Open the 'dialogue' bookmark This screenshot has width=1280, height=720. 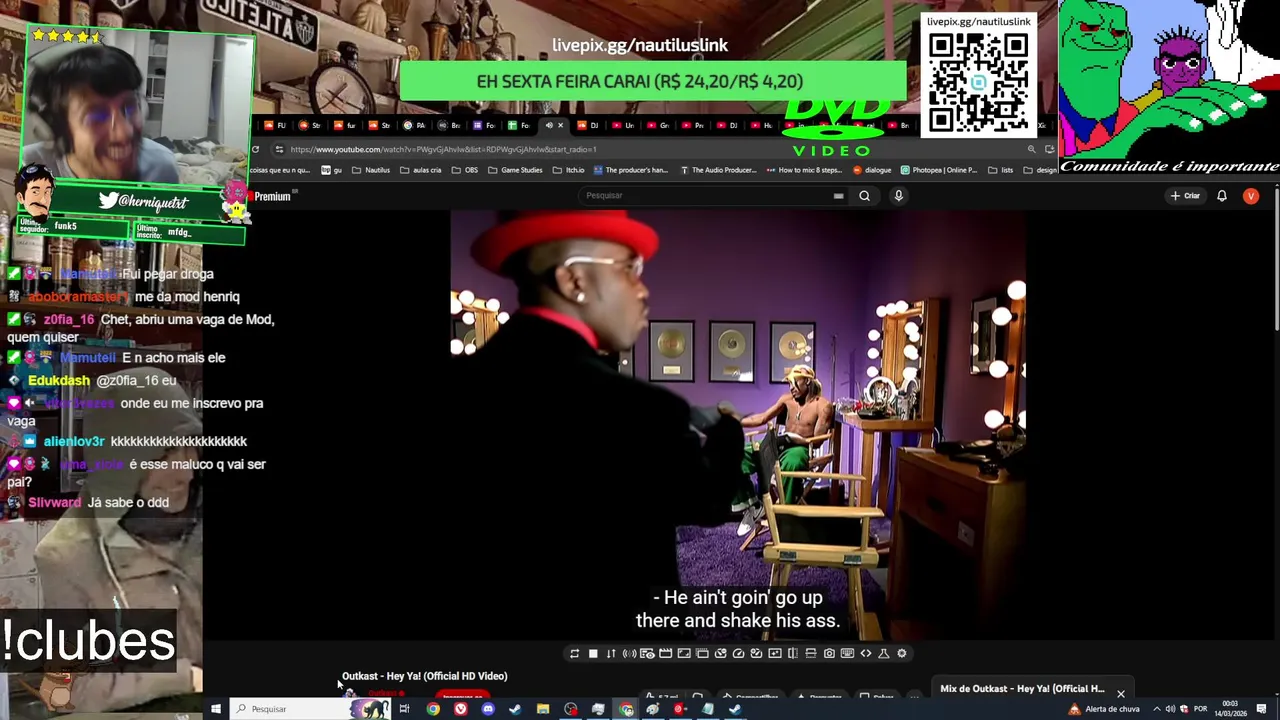point(872,170)
